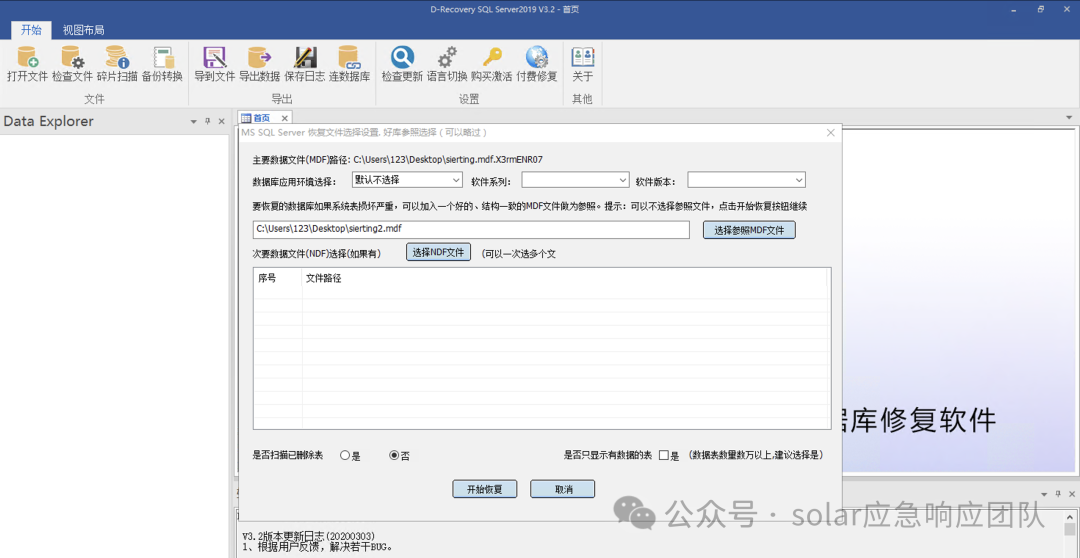
Task: Start 碎片扫描 fragment scan
Action: click(116, 64)
